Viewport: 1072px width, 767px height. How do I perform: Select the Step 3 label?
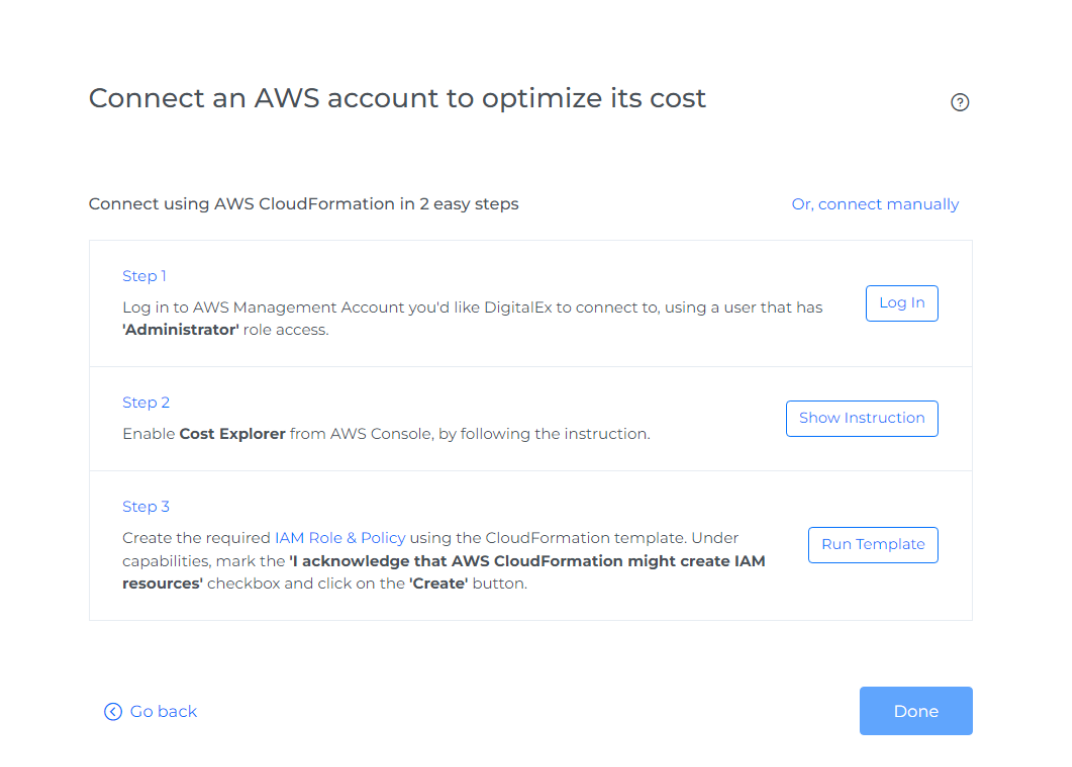(x=146, y=506)
